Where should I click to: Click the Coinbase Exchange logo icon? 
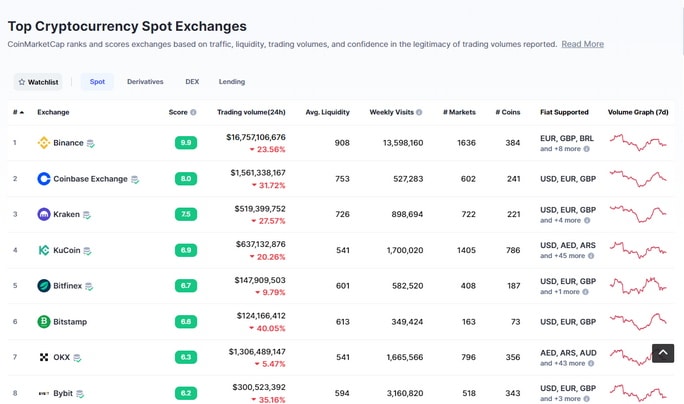coord(44,179)
